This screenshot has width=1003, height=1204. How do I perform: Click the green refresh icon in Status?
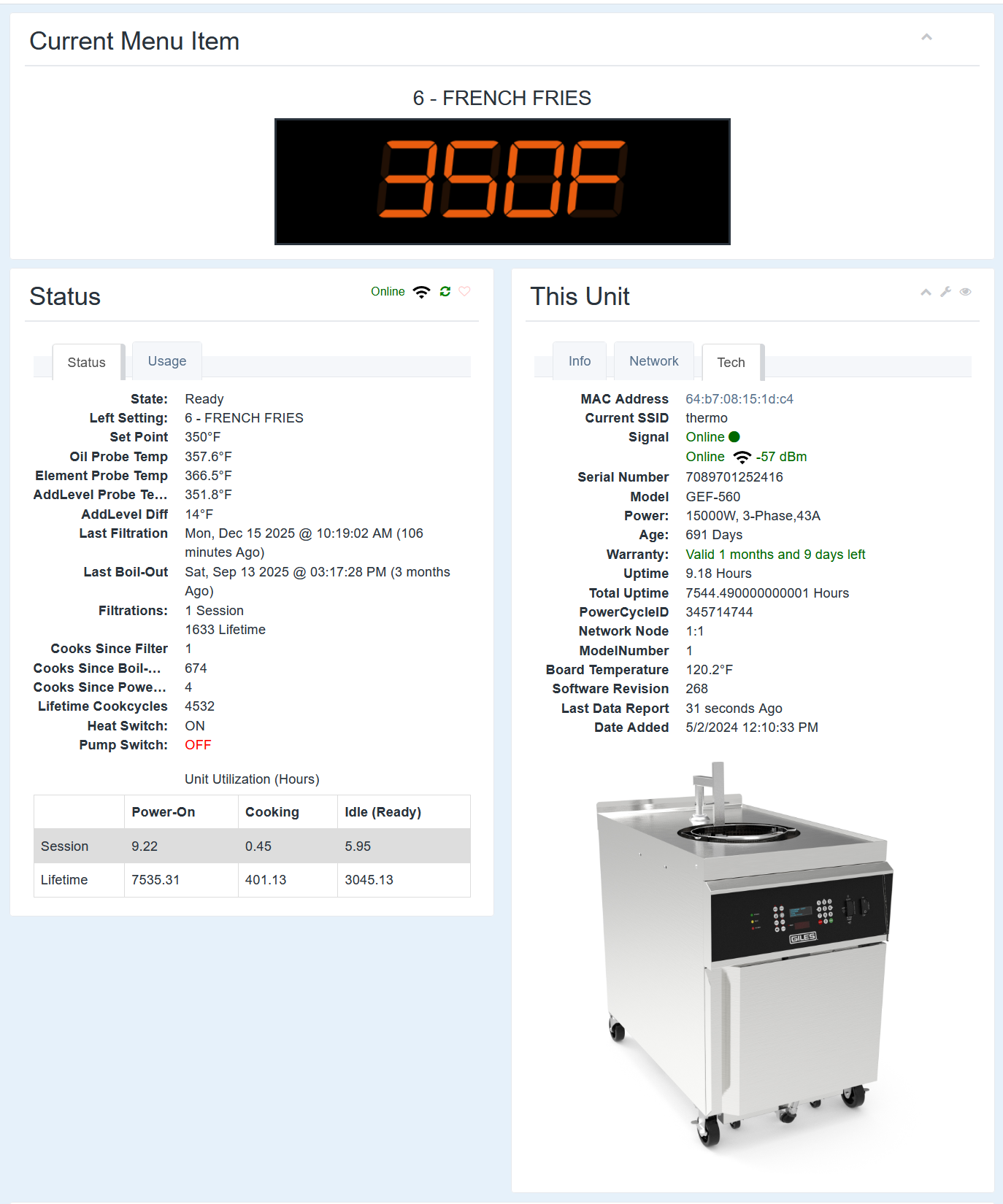pyautogui.click(x=445, y=292)
